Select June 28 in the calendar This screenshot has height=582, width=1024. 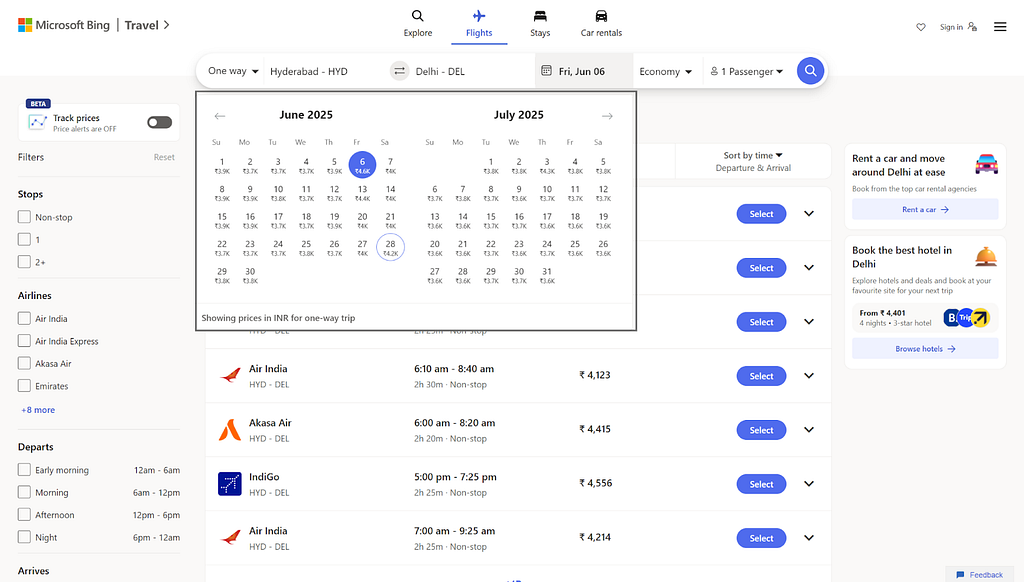click(390, 247)
